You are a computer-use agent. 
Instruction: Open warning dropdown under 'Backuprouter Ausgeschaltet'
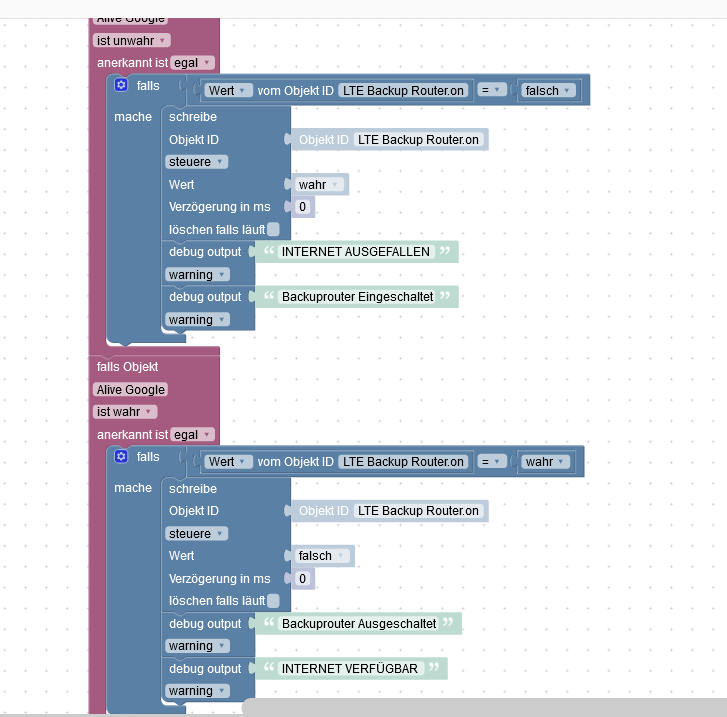click(198, 646)
